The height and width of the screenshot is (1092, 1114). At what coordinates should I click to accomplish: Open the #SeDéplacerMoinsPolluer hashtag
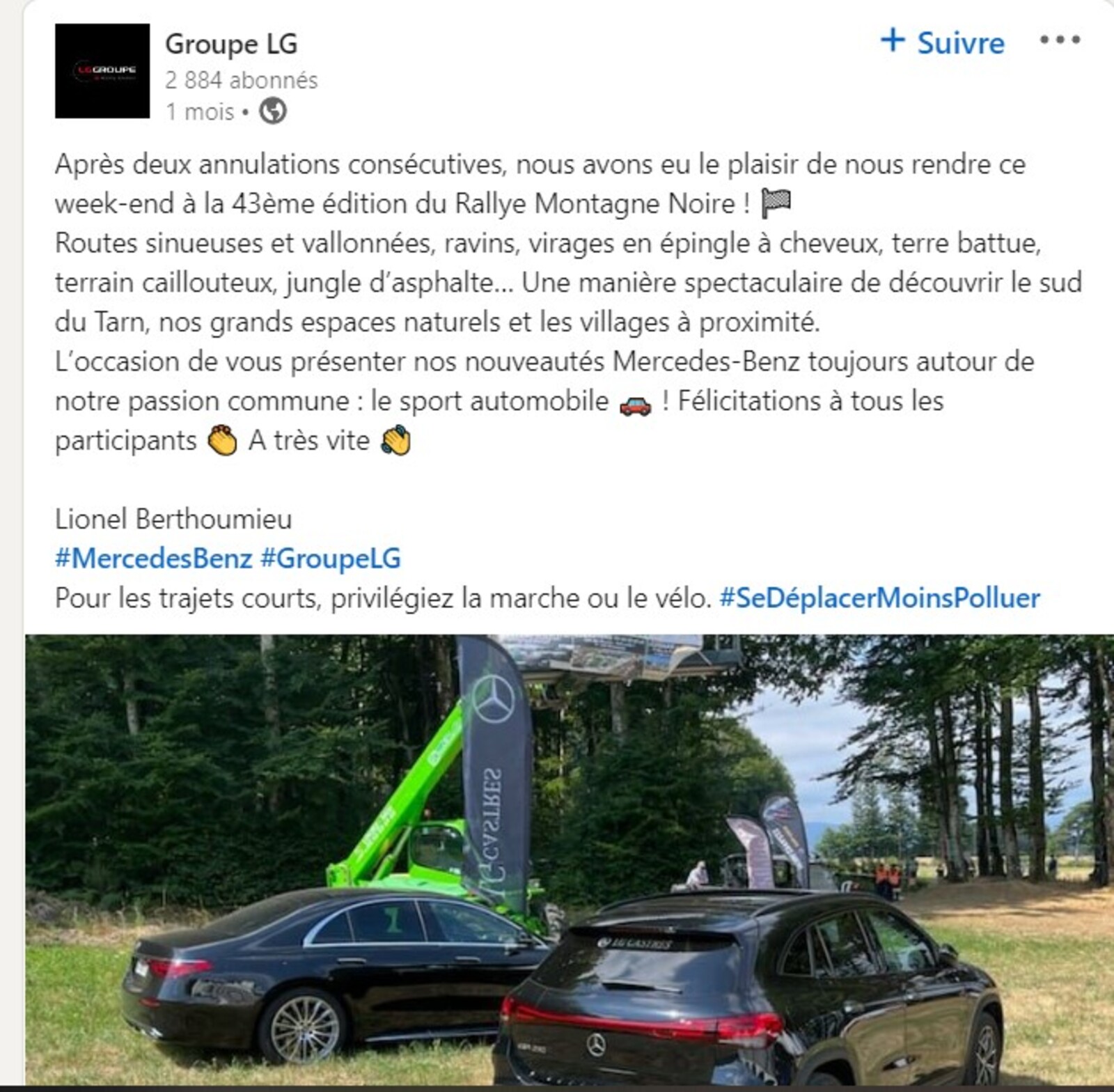click(x=880, y=598)
